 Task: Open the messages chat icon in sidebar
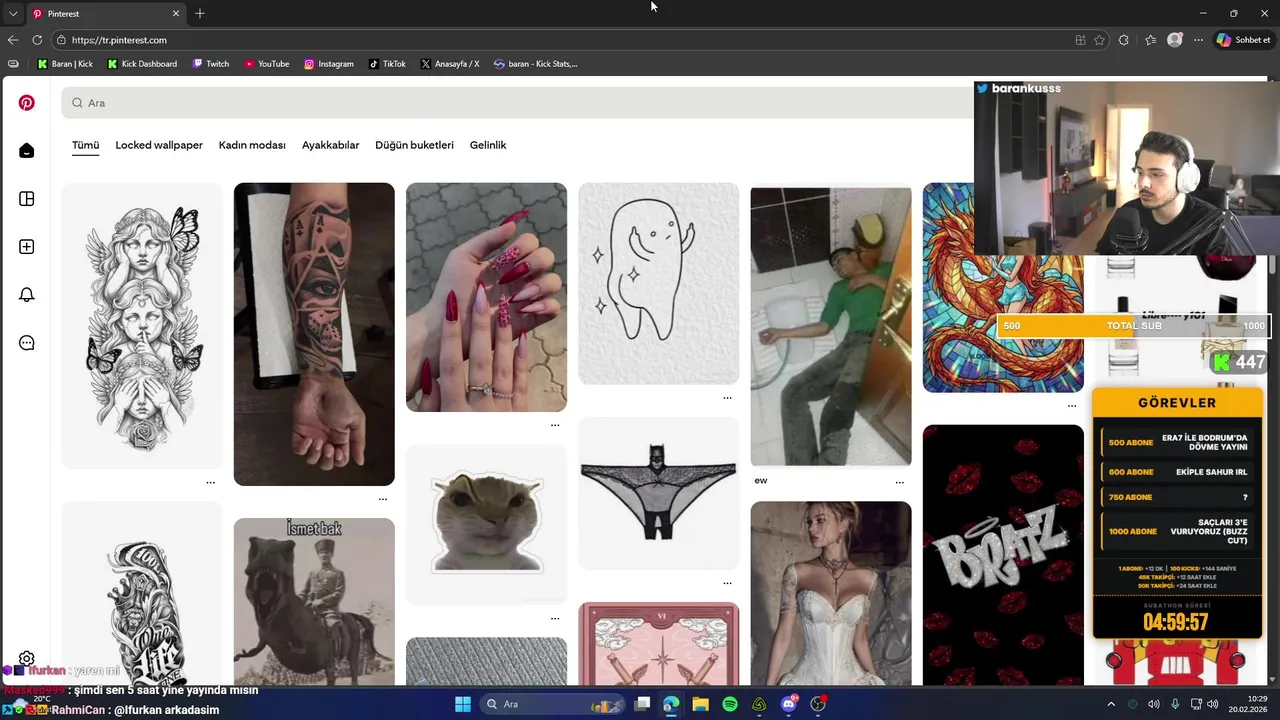[27, 343]
